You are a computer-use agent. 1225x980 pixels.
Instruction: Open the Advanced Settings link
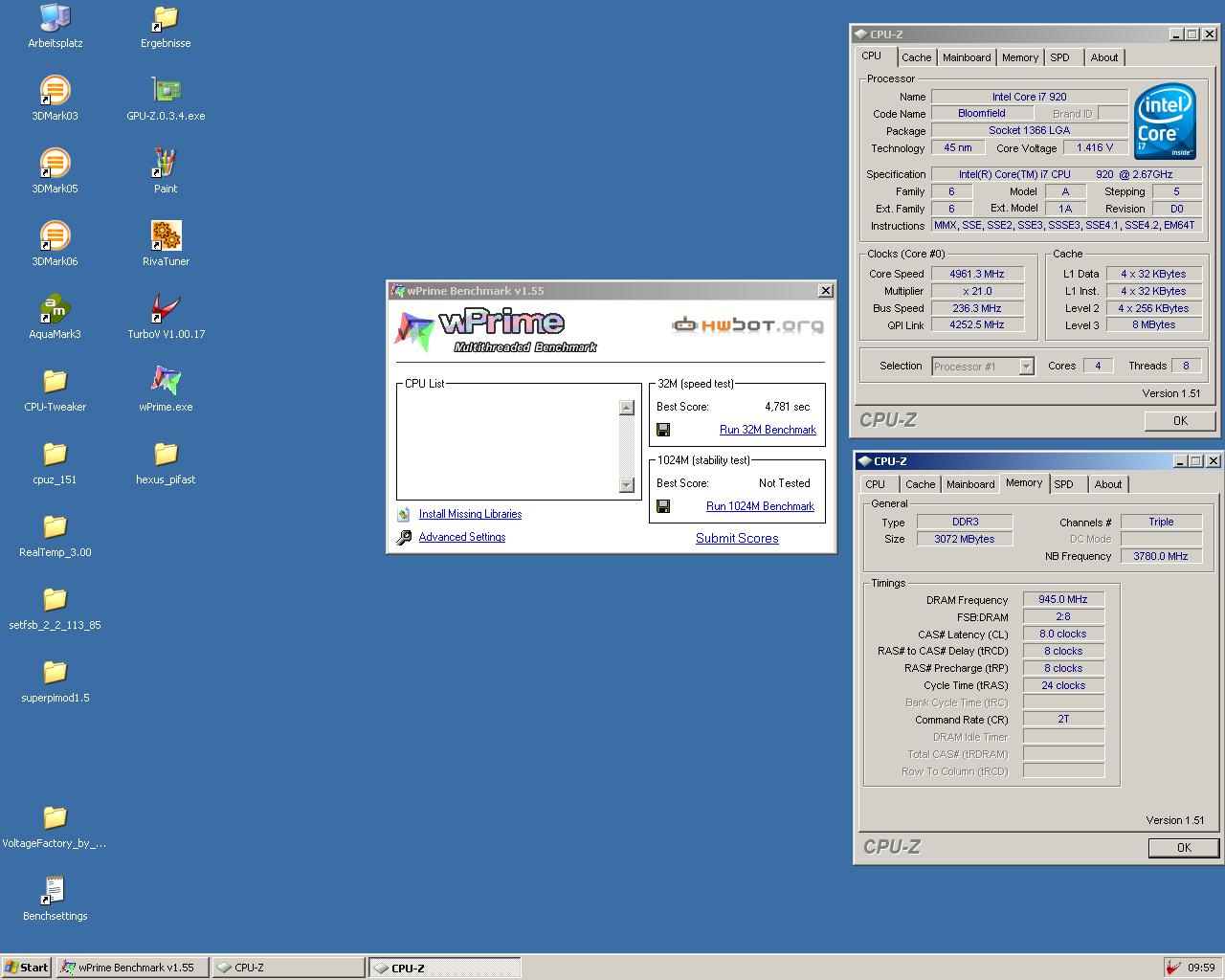462,537
